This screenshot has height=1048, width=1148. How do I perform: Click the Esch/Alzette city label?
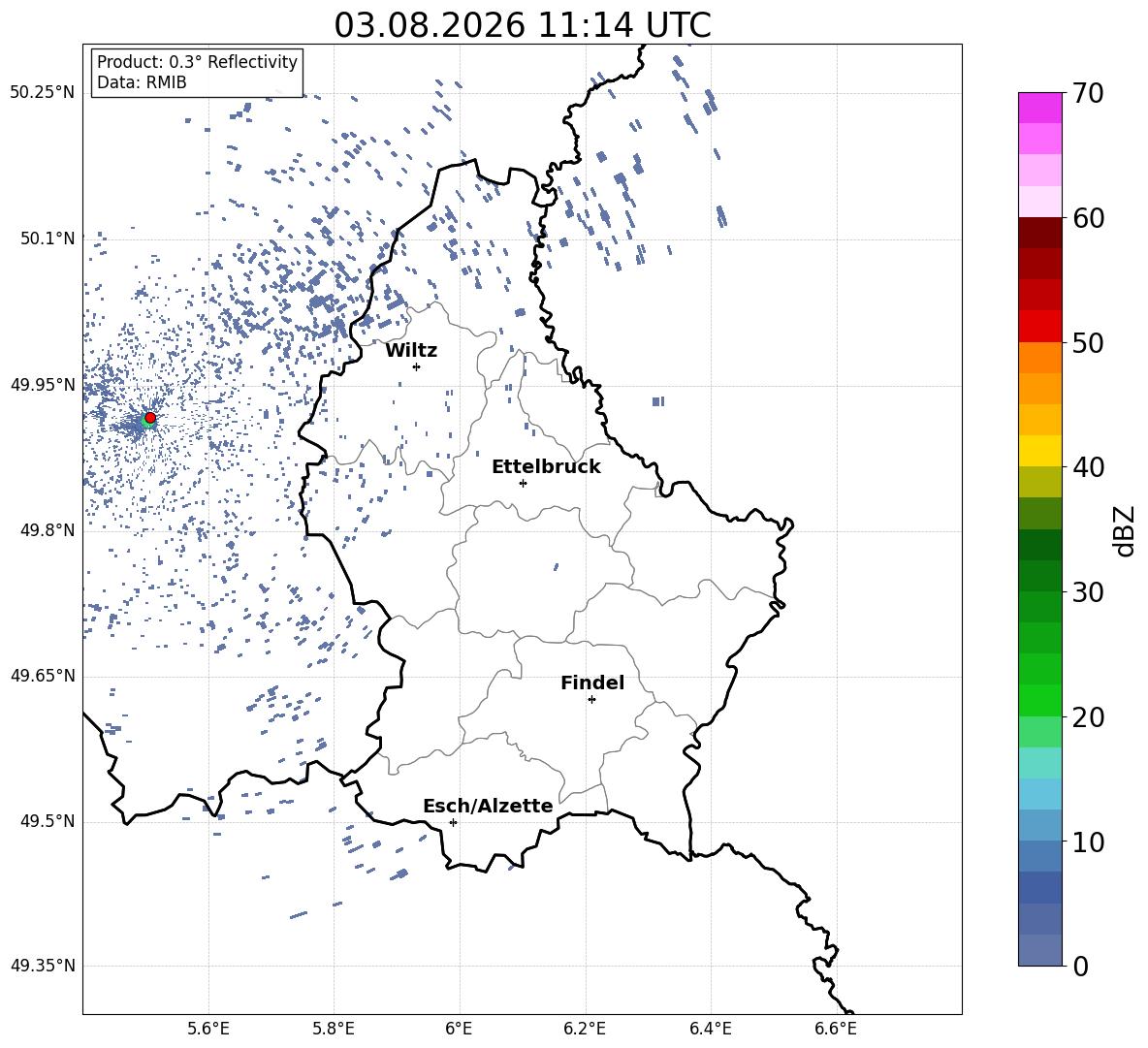coord(488,805)
